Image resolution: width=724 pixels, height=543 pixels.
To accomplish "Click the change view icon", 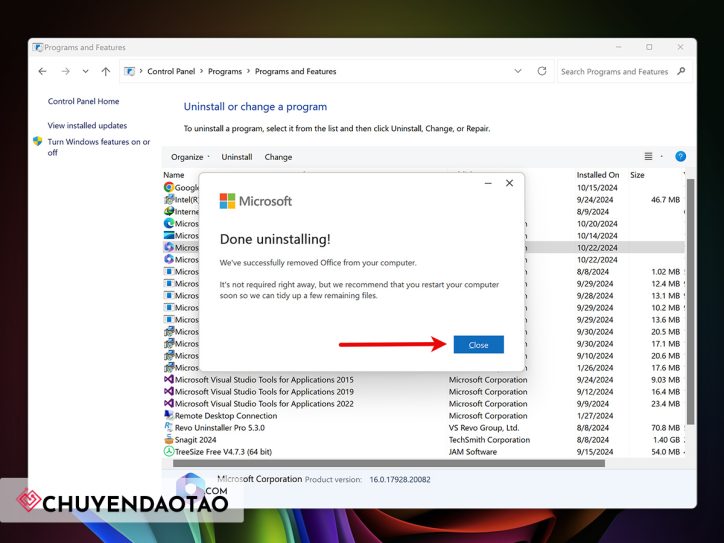I will click(648, 157).
